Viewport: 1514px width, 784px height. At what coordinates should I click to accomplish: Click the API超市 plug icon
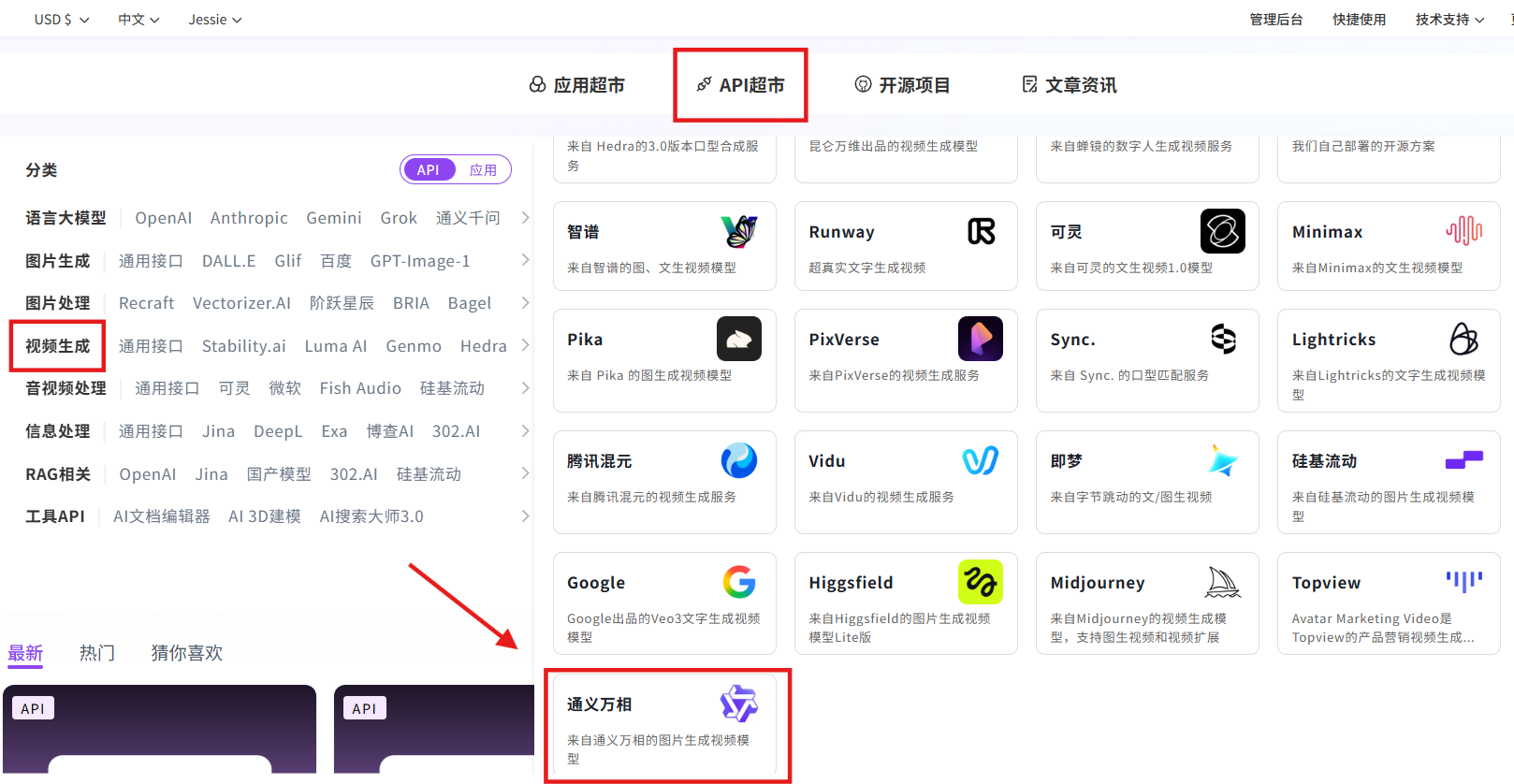tap(704, 84)
